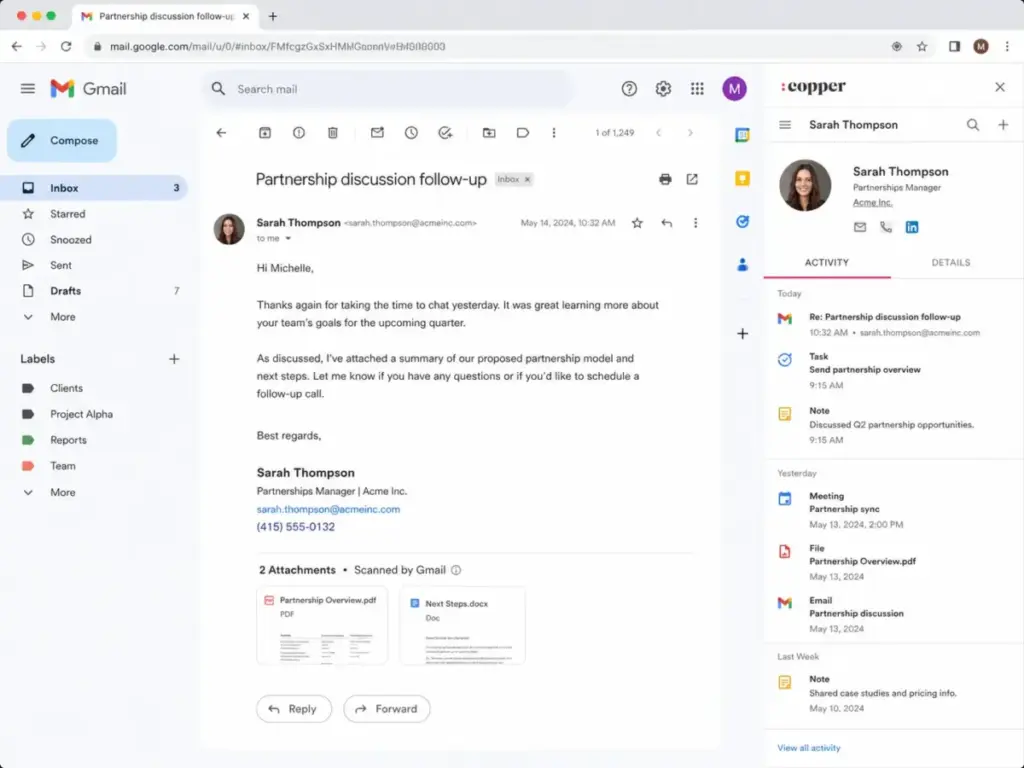This screenshot has height=768, width=1024.
Task: Switch to the DETAILS tab
Action: 951,263
